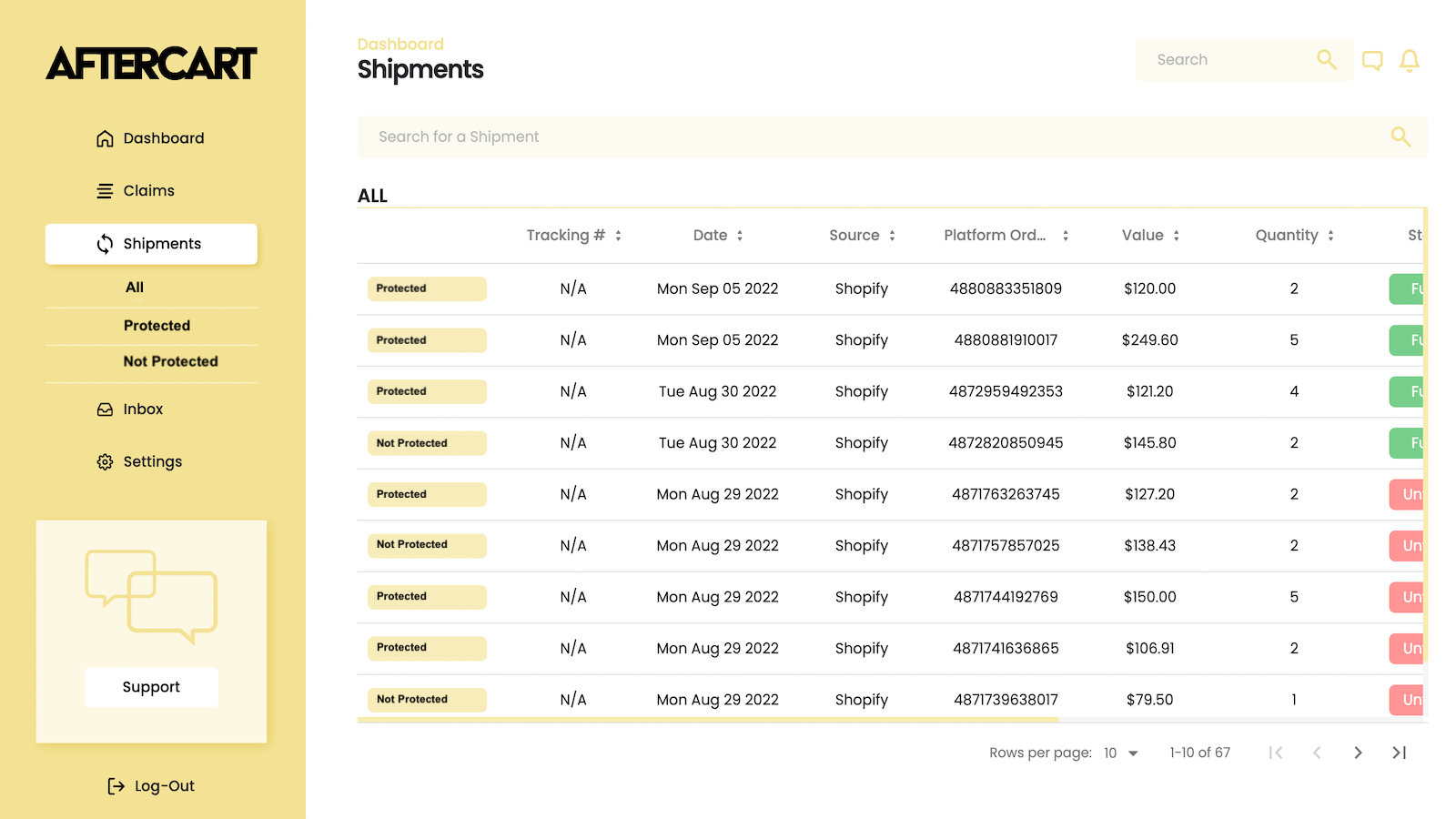Image resolution: width=1456 pixels, height=819 pixels.
Task: Switch to the Not Protected shipments view
Action: [170, 361]
